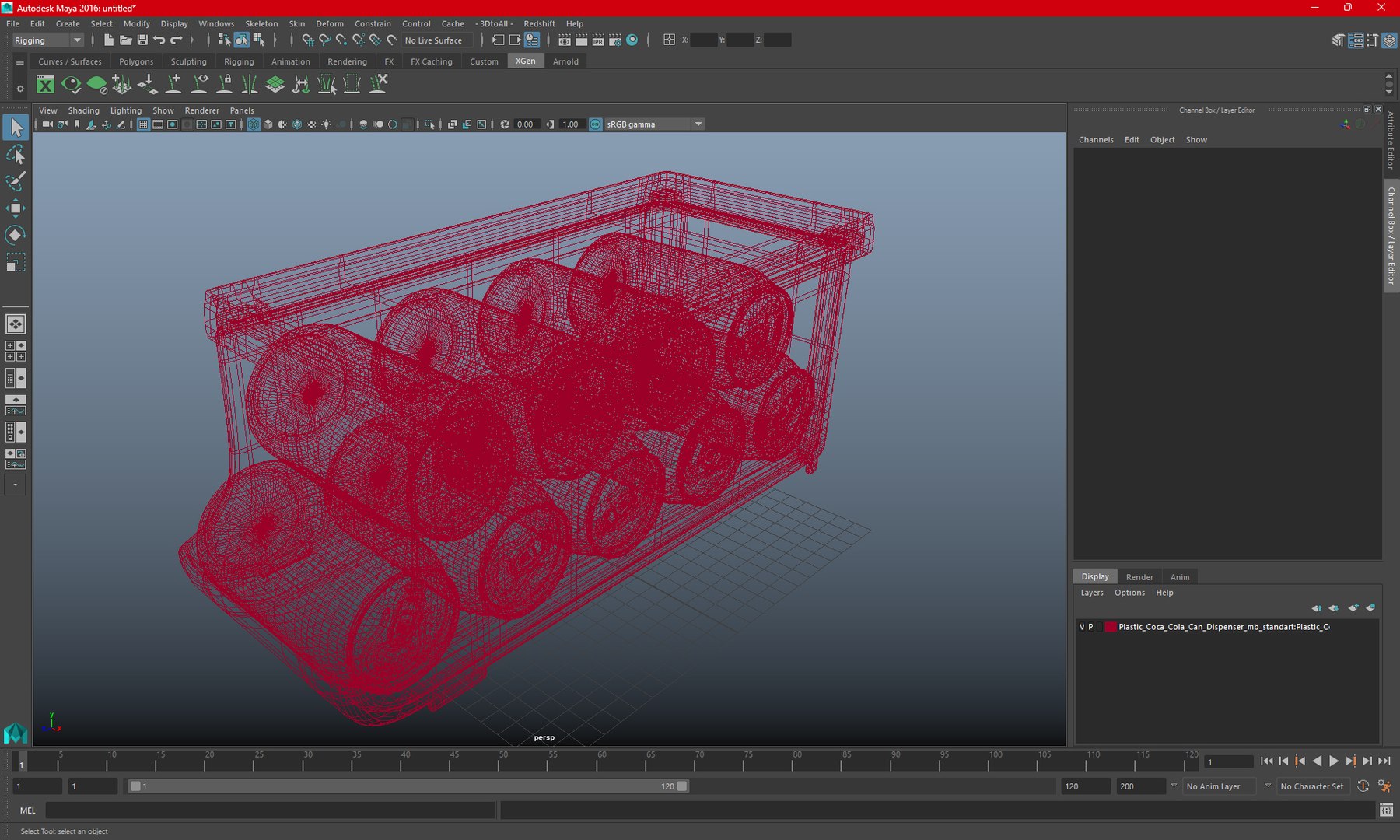Go to start of playback range
Viewport: 1400px width, 840px height.
click(1266, 761)
